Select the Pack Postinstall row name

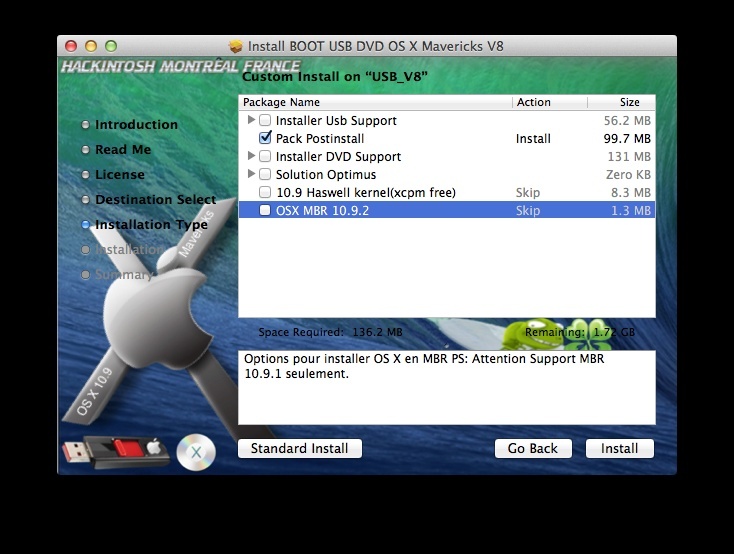(320, 139)
